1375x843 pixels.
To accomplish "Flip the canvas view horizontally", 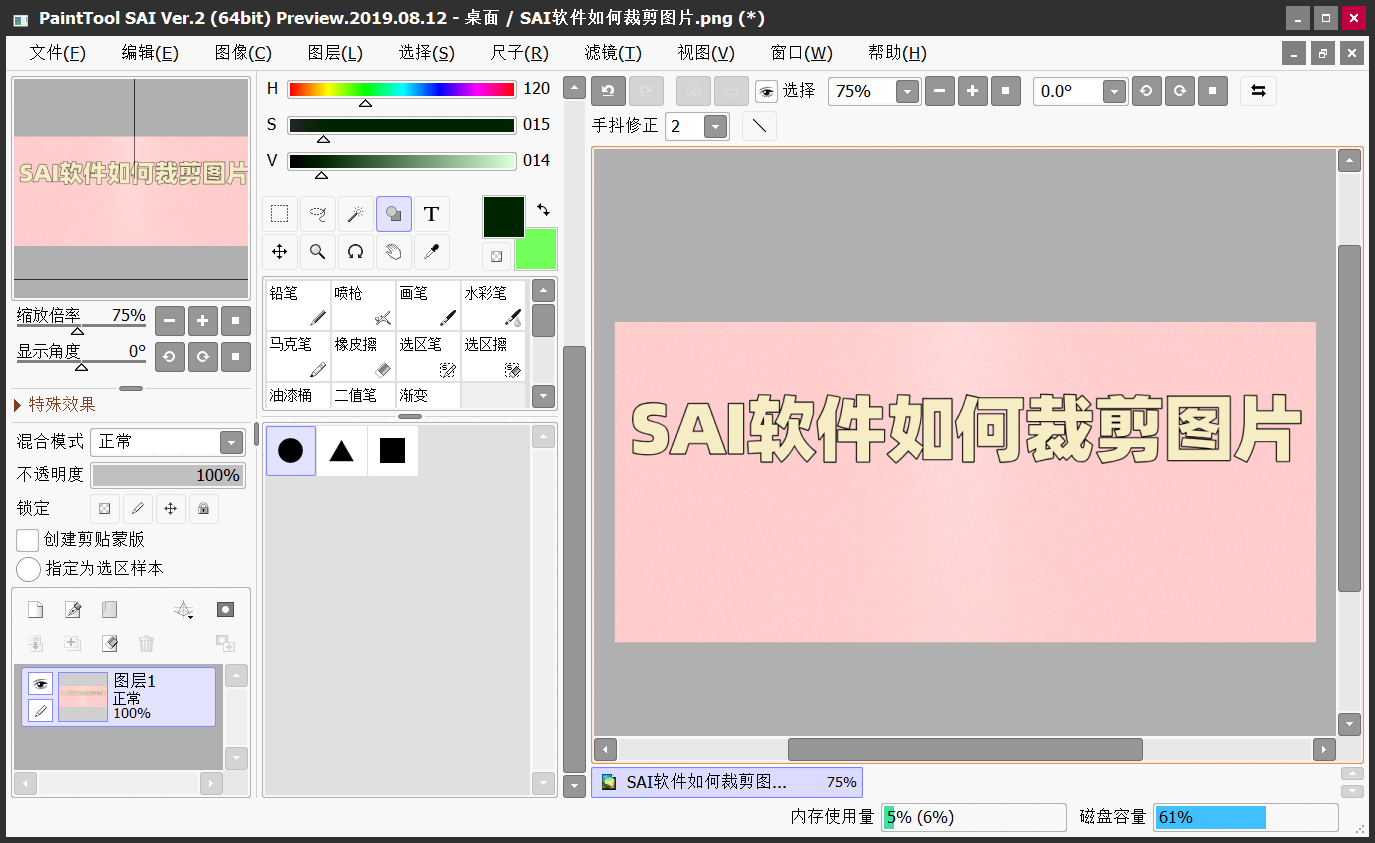I will click(1259, 91).
